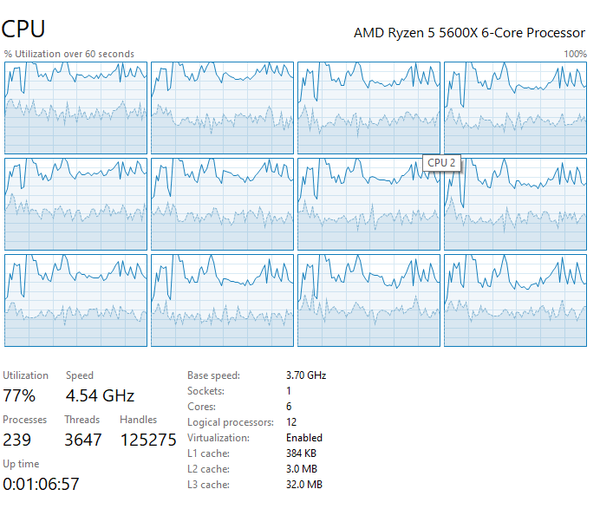Screen dimensions: 600x509
Task: Click the large CPU heading
Action: [23, 30]
